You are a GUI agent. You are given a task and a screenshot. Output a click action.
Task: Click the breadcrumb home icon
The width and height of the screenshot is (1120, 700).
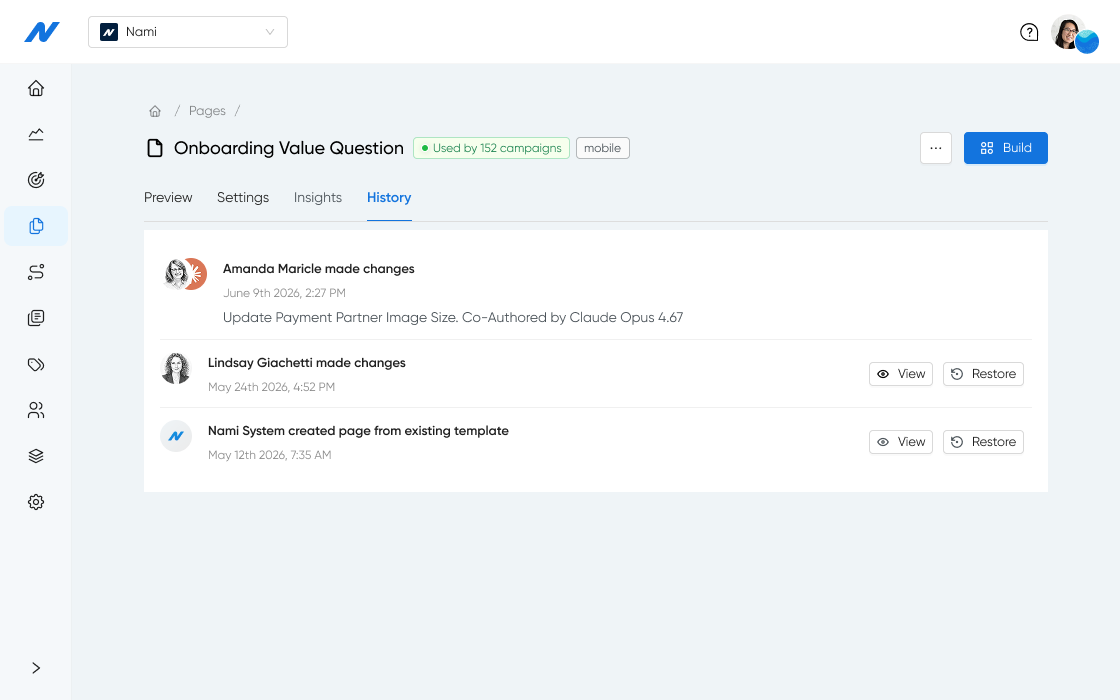[x=155, y=111]
